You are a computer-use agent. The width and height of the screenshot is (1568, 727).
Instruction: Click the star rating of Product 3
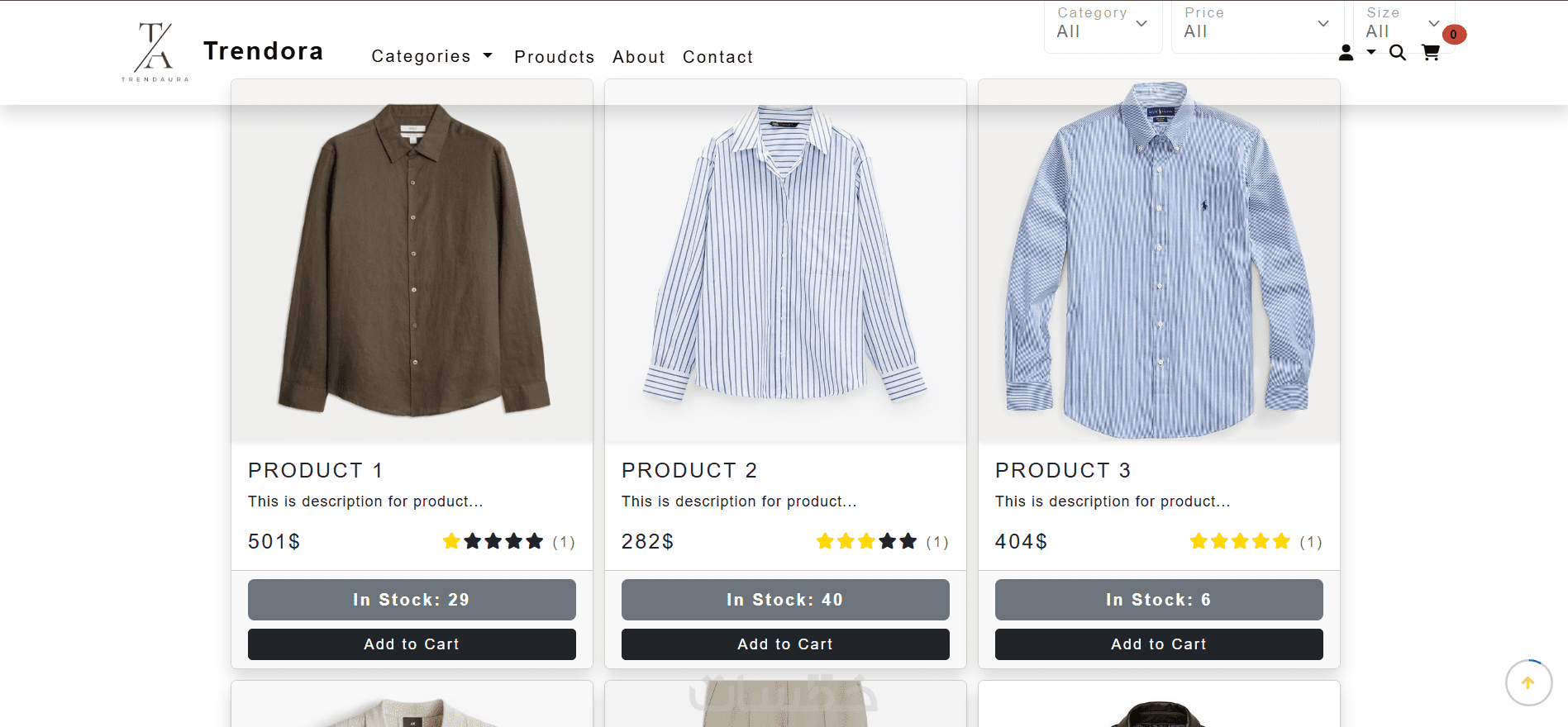(x=1240, y=541)
